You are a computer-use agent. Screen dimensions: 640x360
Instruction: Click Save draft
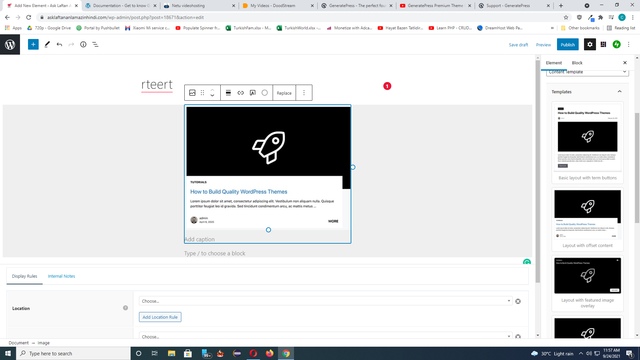518,45
